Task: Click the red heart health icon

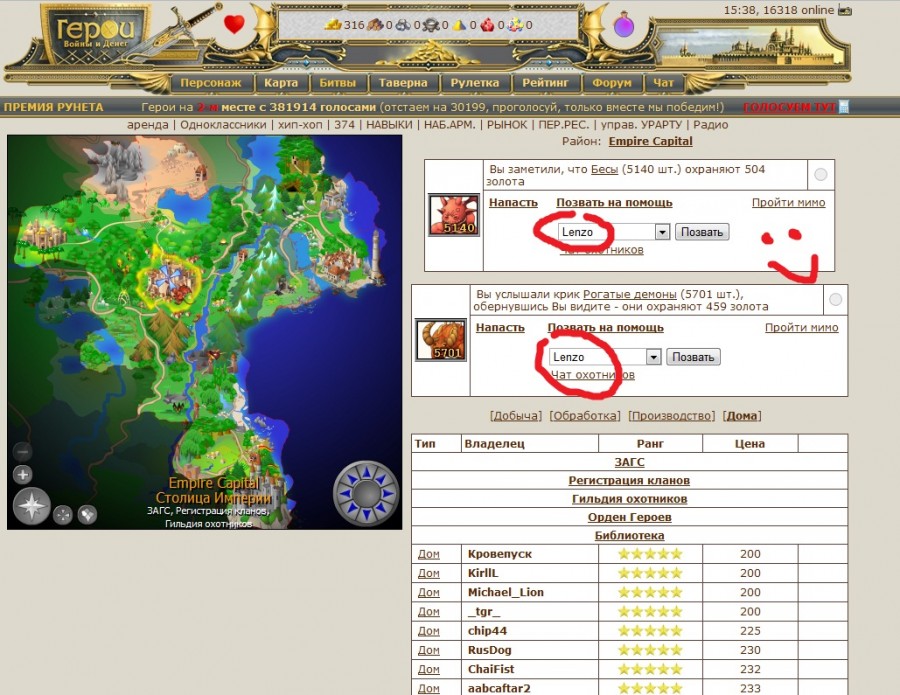Action: tap(234, 24)
